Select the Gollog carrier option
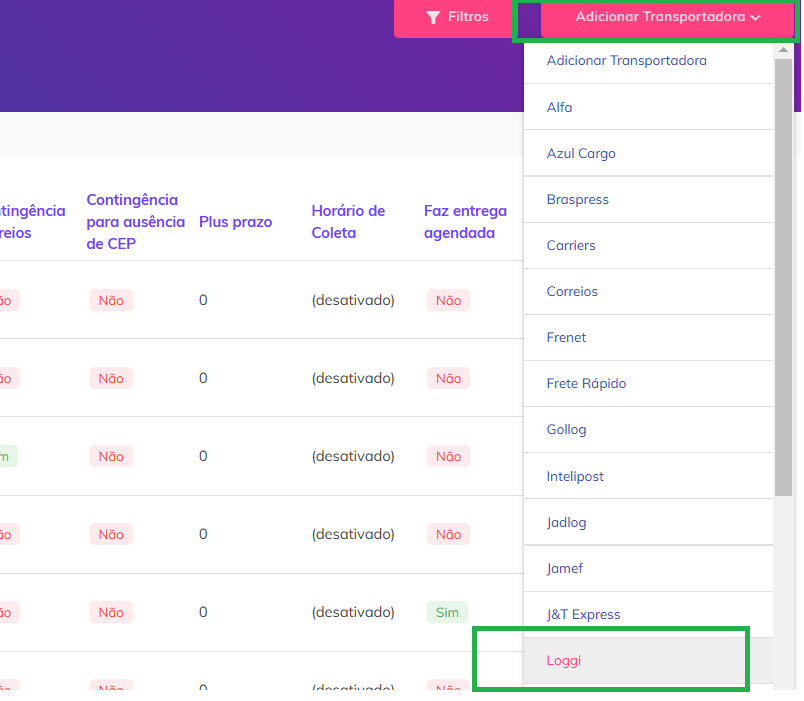 coord(648,430)
